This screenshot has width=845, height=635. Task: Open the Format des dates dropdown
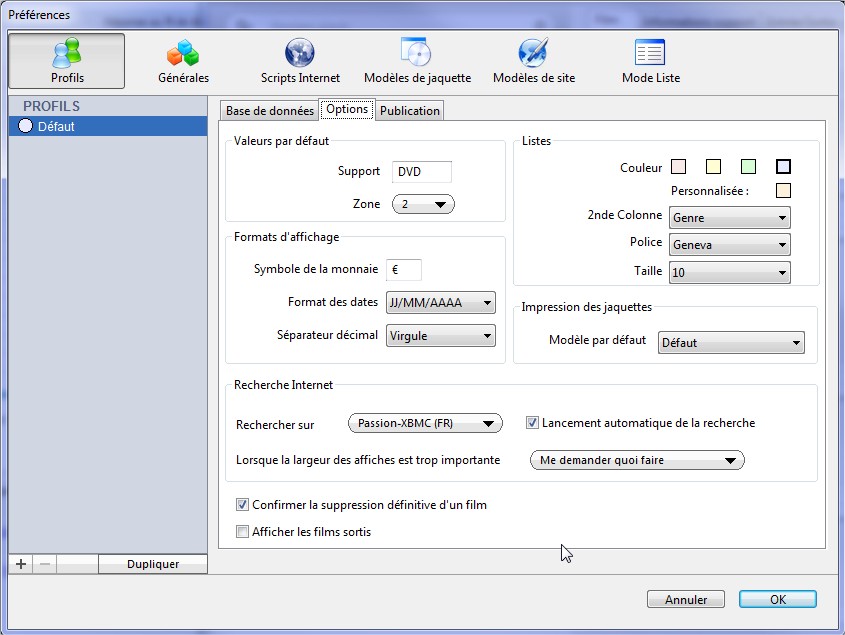(441, 302)
